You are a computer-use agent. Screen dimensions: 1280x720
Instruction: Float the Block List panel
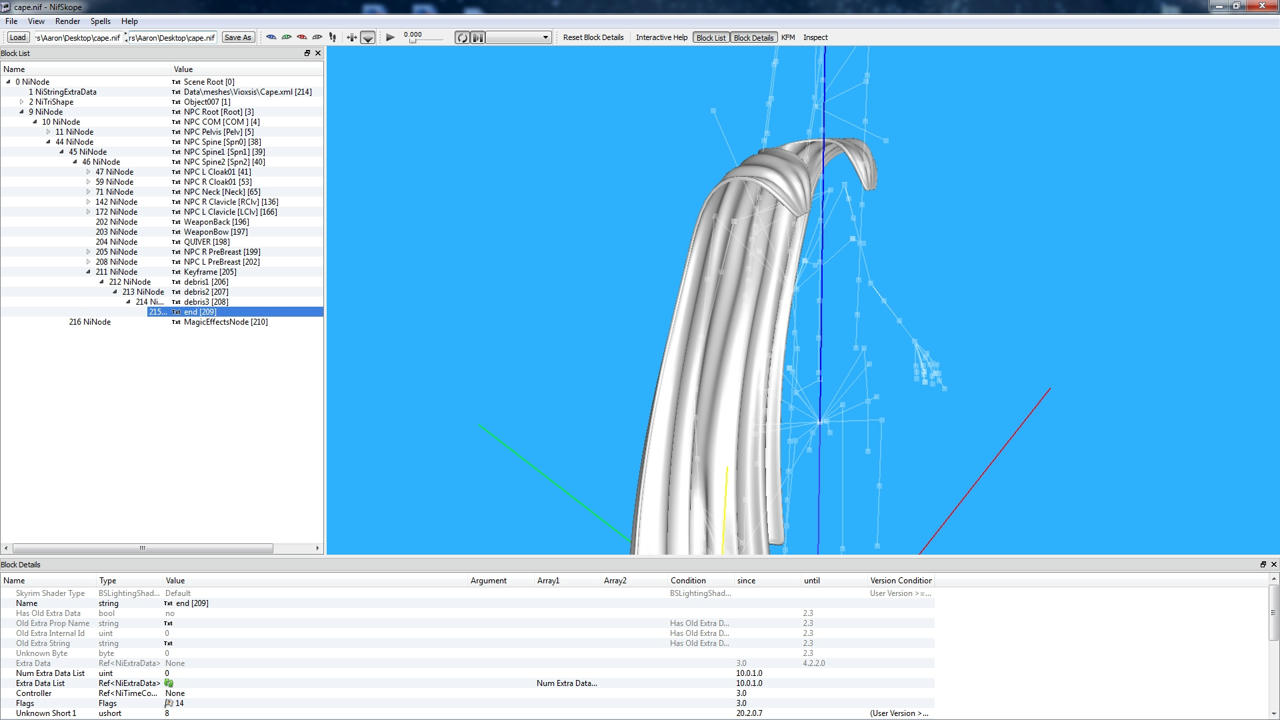(x=307, y=53)
